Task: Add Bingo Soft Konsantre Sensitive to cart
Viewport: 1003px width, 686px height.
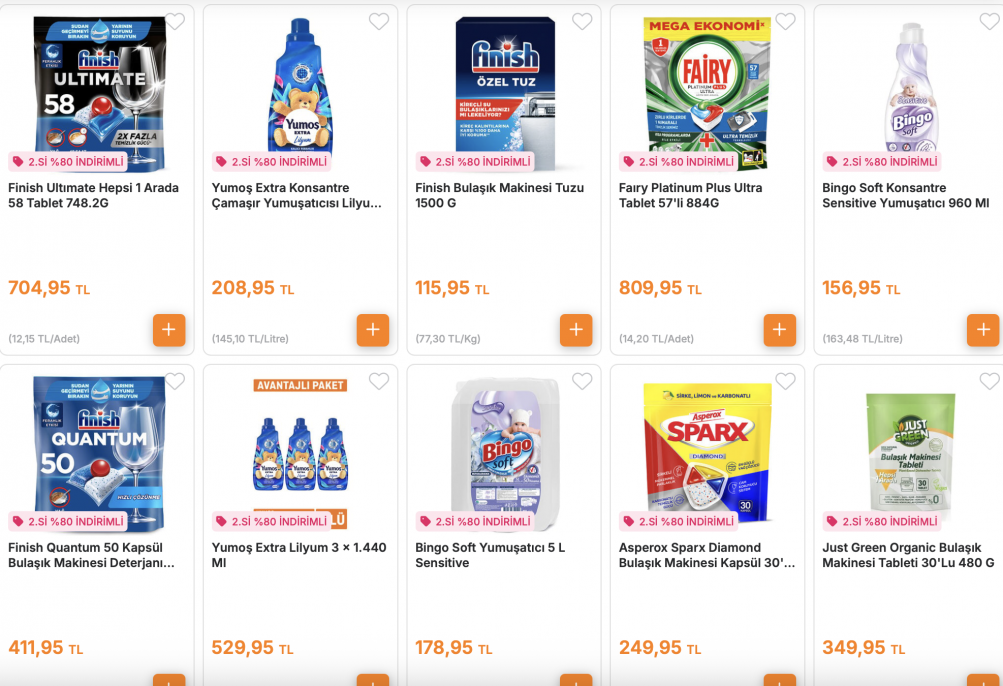Action: pos(982,330)
